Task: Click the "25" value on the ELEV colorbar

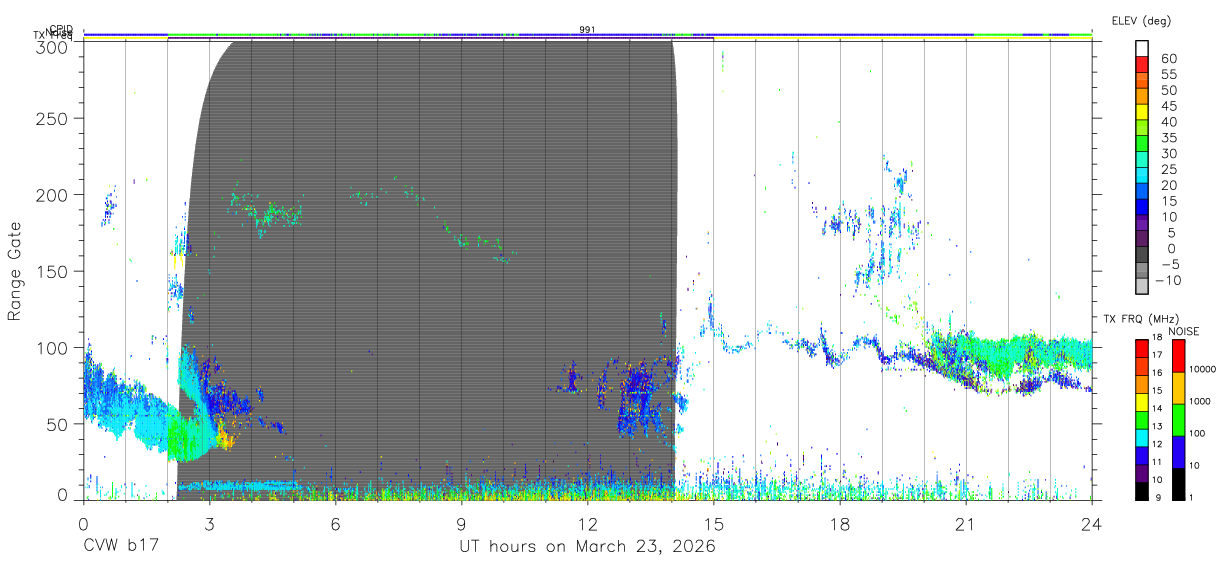Action: [x=1169, y=170]
